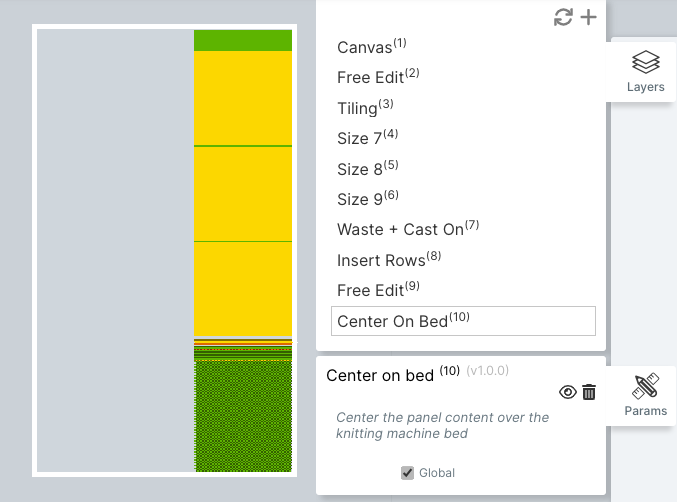Click the yellow region of knitting preview
Viewport: 677px width, 502px height.
point(243,193)
